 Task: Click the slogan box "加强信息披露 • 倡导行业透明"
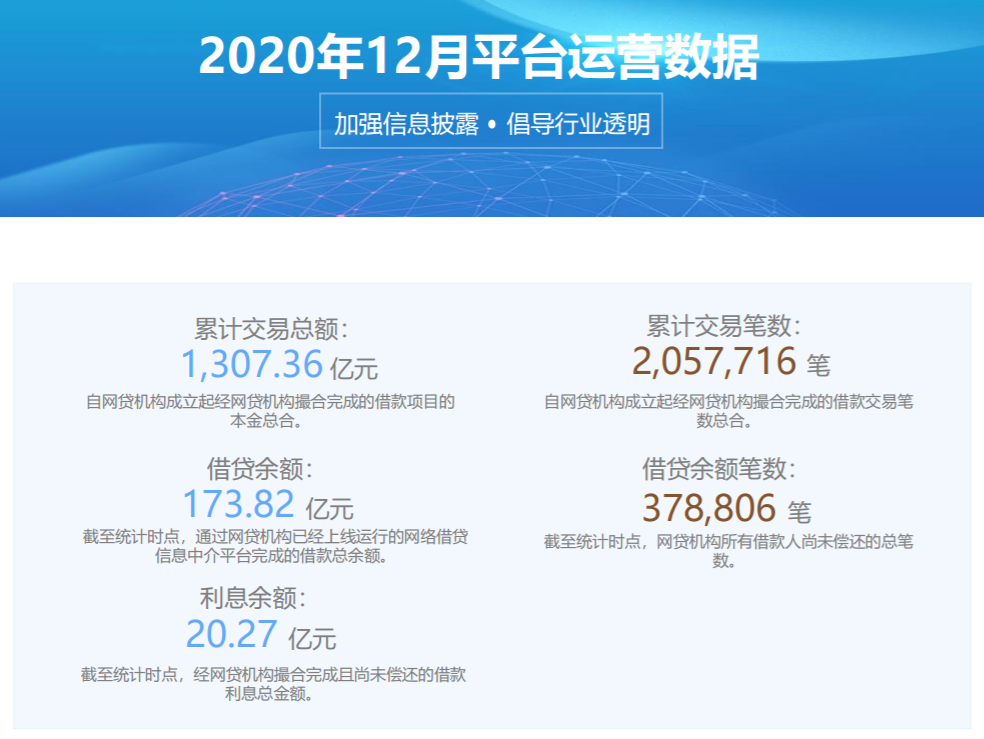point(491,121)
